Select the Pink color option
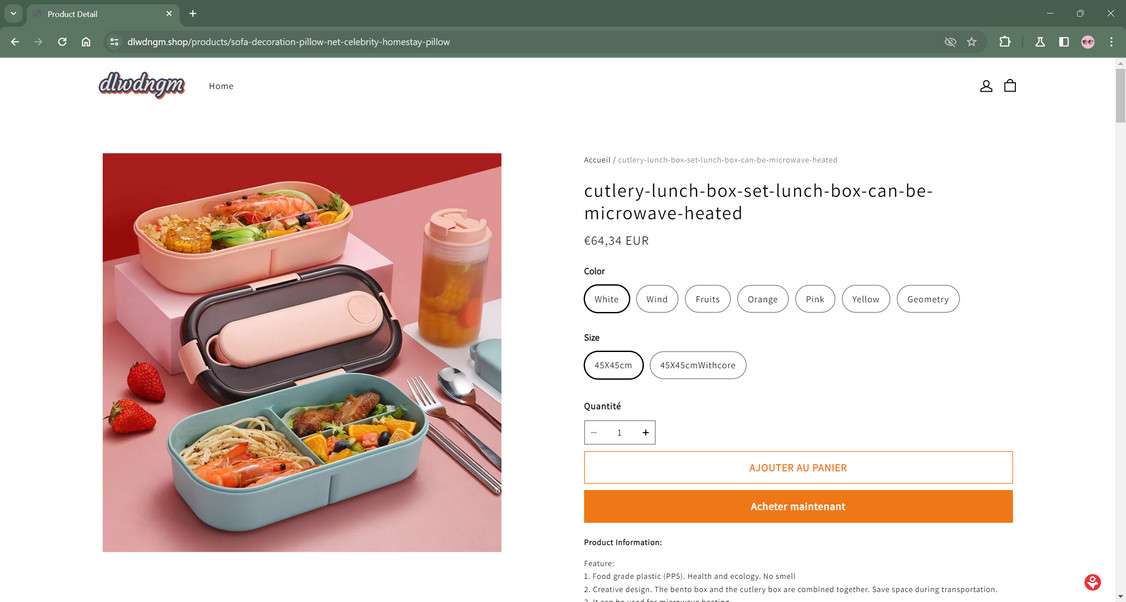Viewport: 1126px width, 602px height. [815, 299]
